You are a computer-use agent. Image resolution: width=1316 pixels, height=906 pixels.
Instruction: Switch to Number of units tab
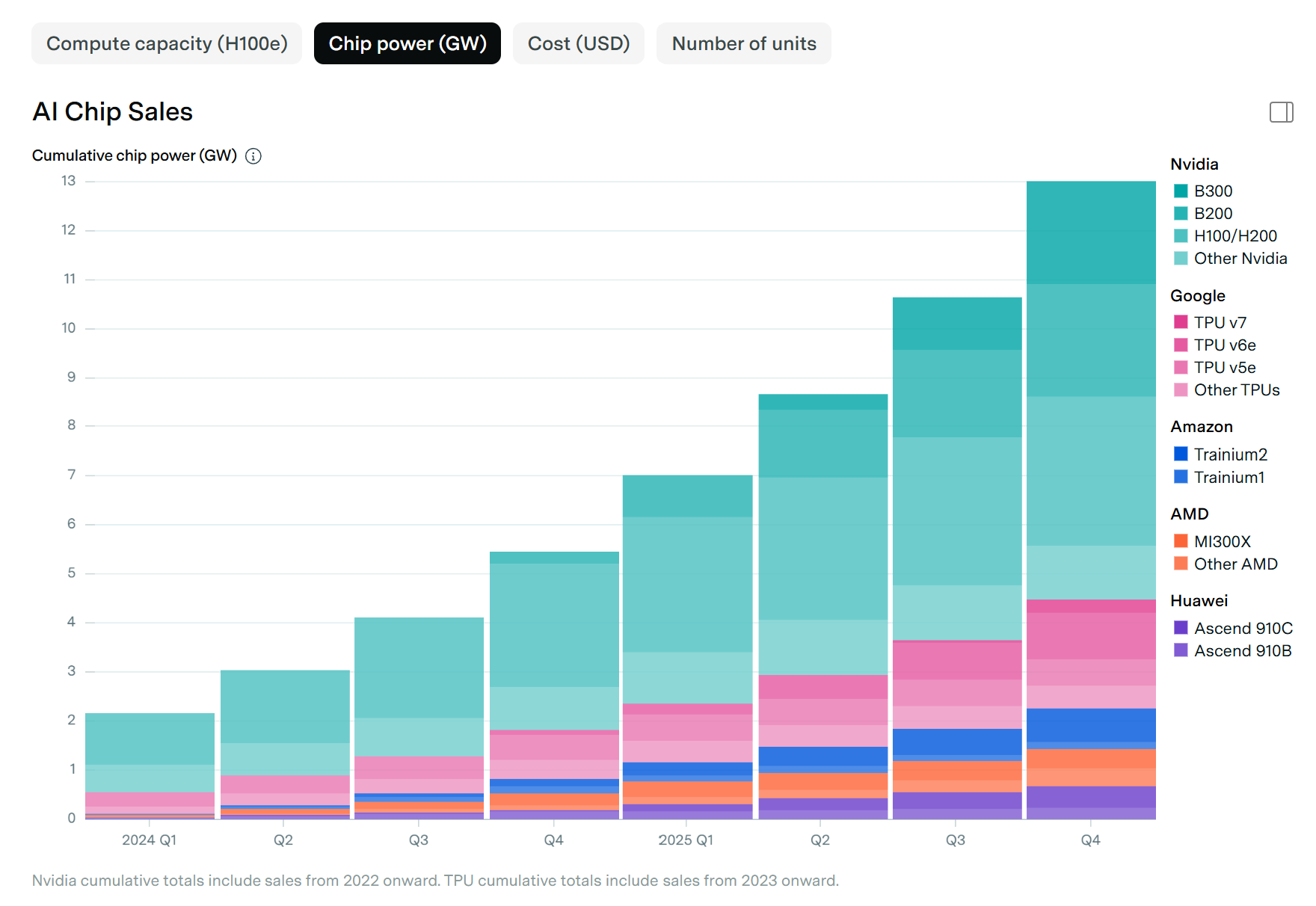point(743,43)
